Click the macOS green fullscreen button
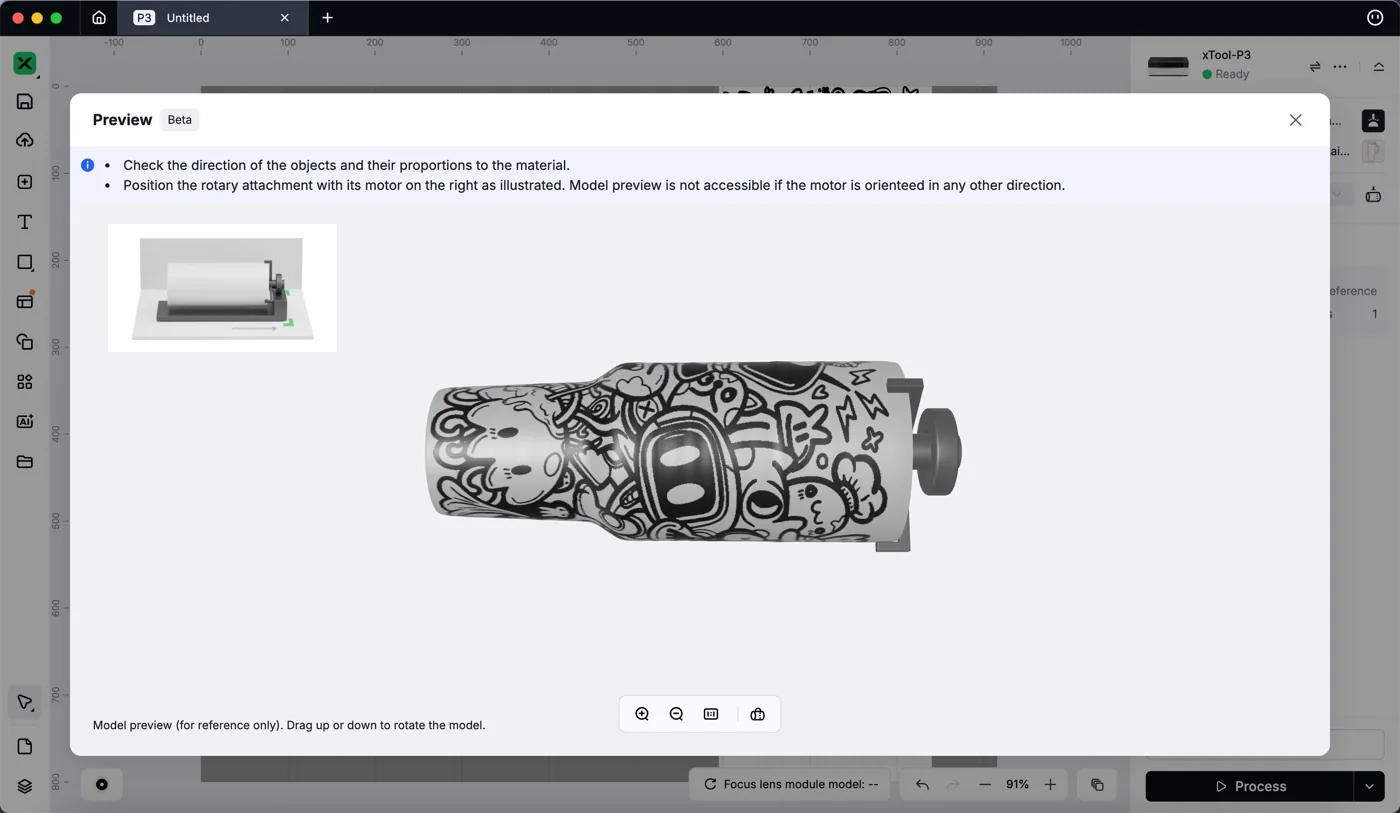 [56, 17]
